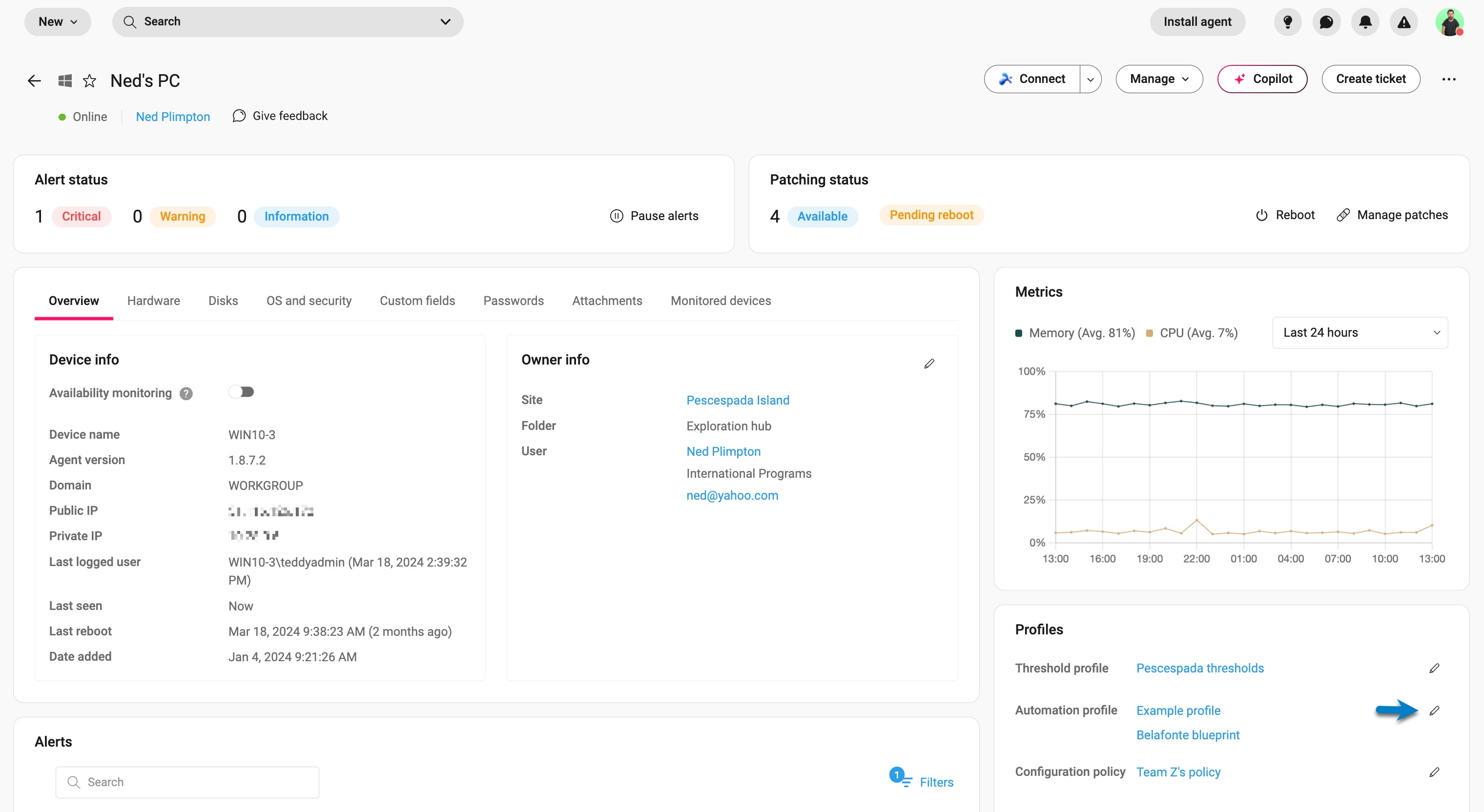This screenshot has height=812, width=1484.
Task: Open the alerts triangle icon
Action: [x=1404, y=22]
